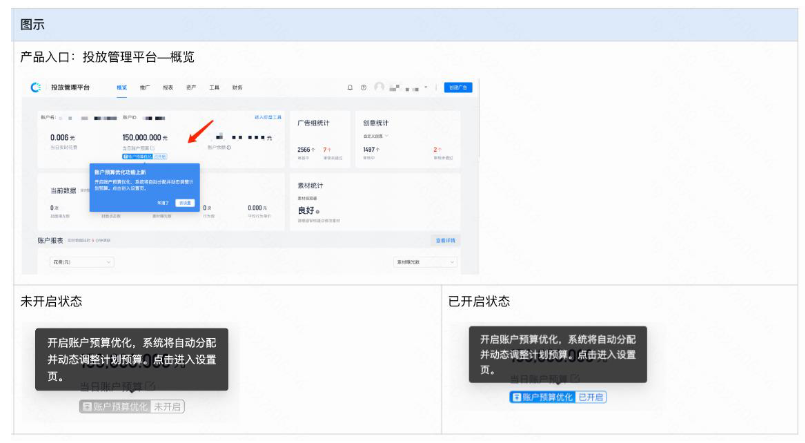The image size is (805, 443).
Task: Open the dropdown at right of 账户报表
Action: point(425,262)
